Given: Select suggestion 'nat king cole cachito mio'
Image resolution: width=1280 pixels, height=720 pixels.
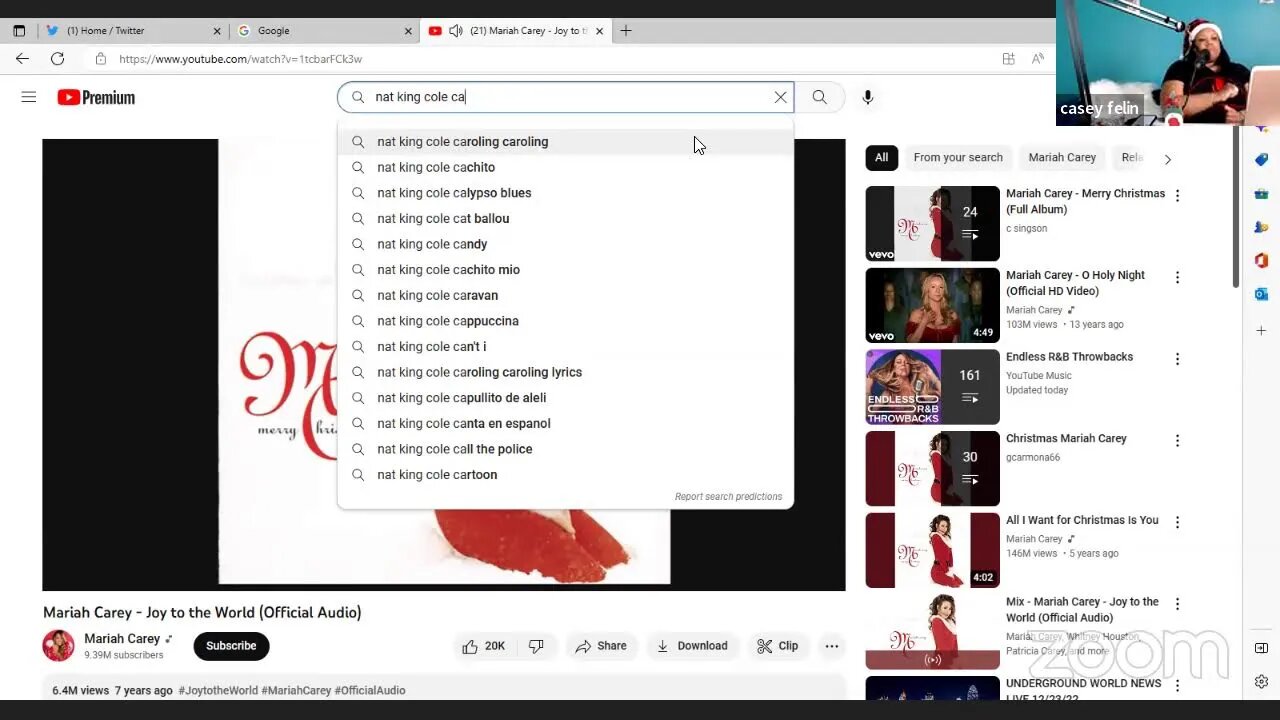Looking at the screenshot, I should pyautogui.click(x=565, y=270).
